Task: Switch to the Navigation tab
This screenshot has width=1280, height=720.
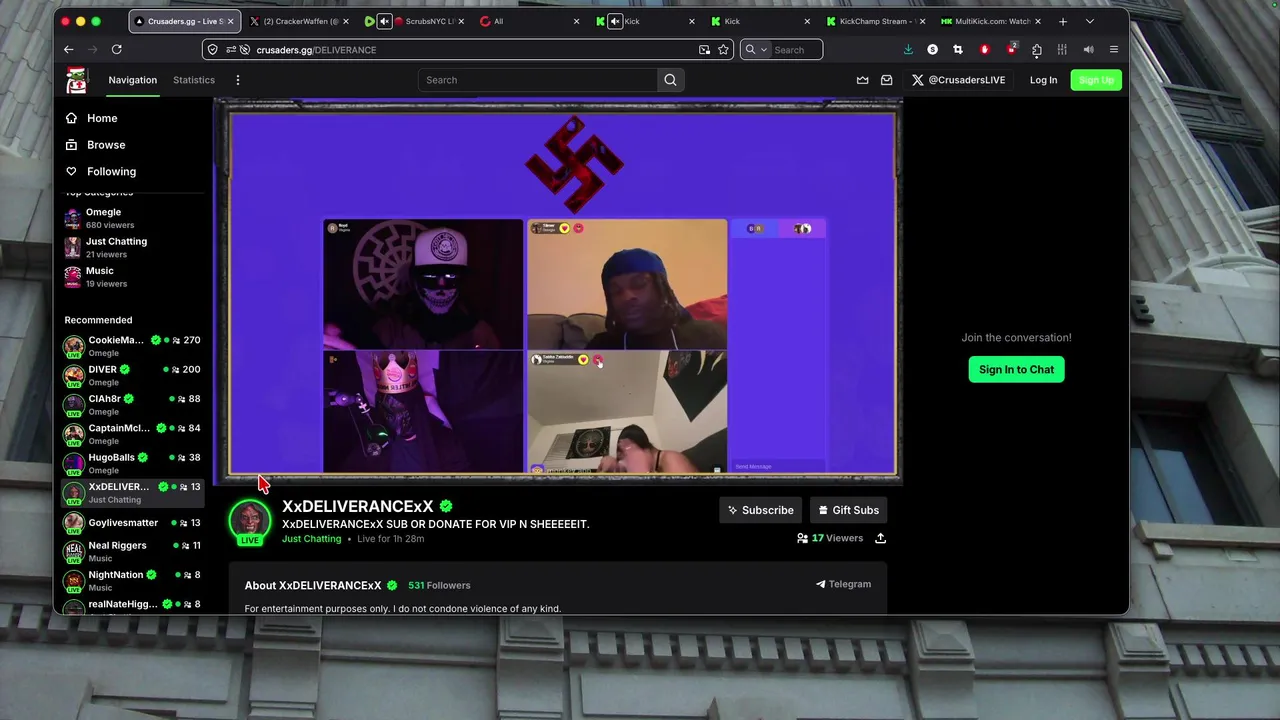Action: click(x=133, y=80)
